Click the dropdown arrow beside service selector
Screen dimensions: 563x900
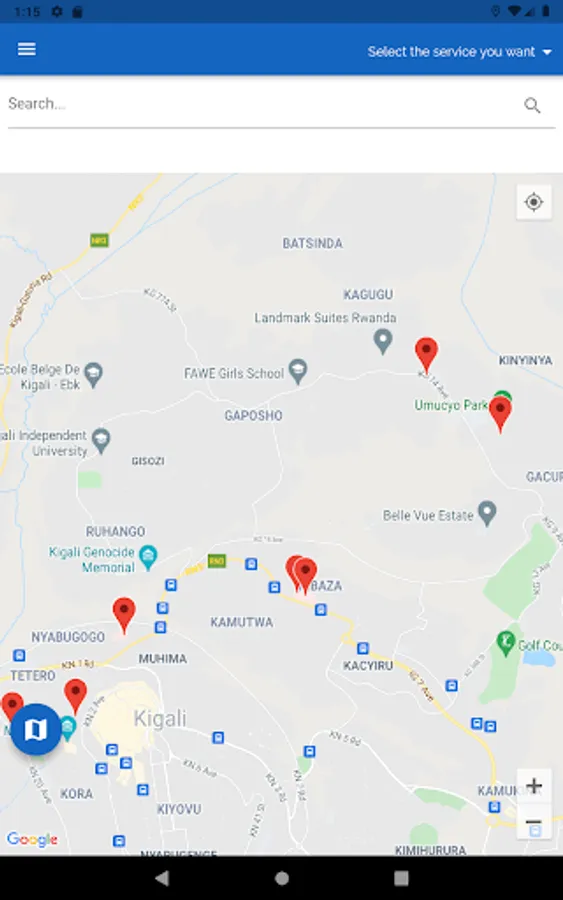coord(547,52)
